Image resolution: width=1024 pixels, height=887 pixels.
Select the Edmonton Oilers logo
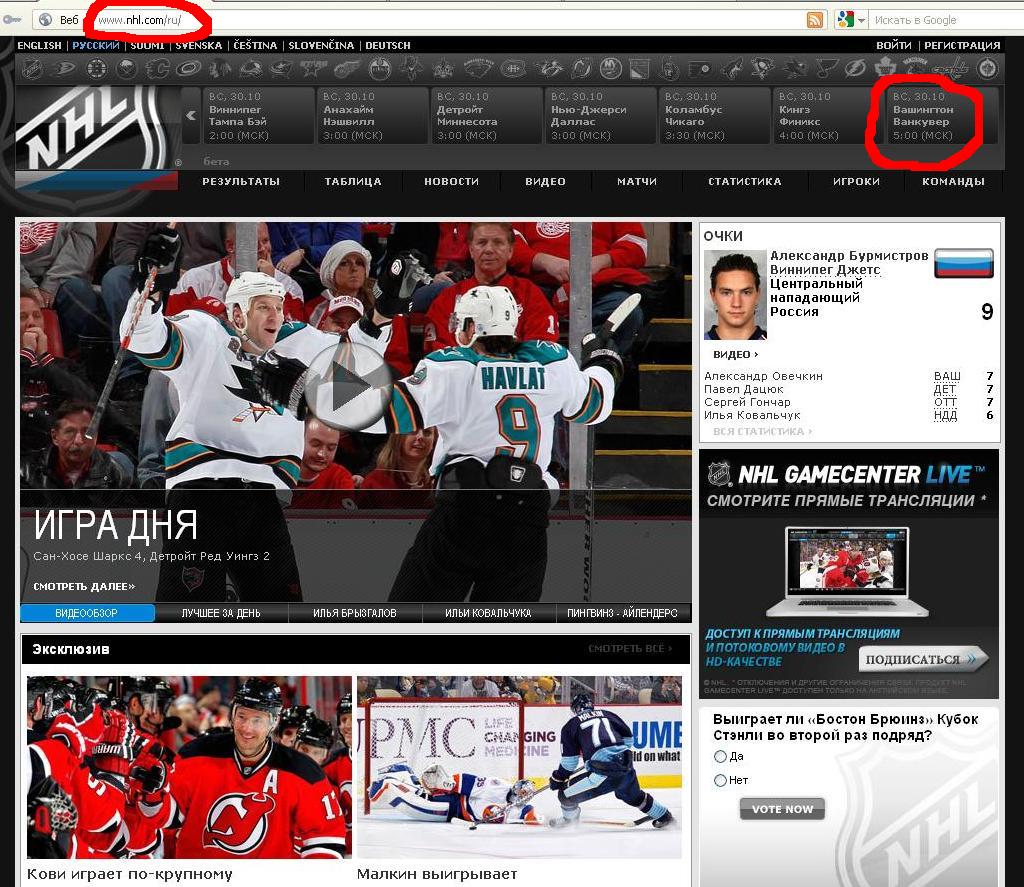[379, 68]
